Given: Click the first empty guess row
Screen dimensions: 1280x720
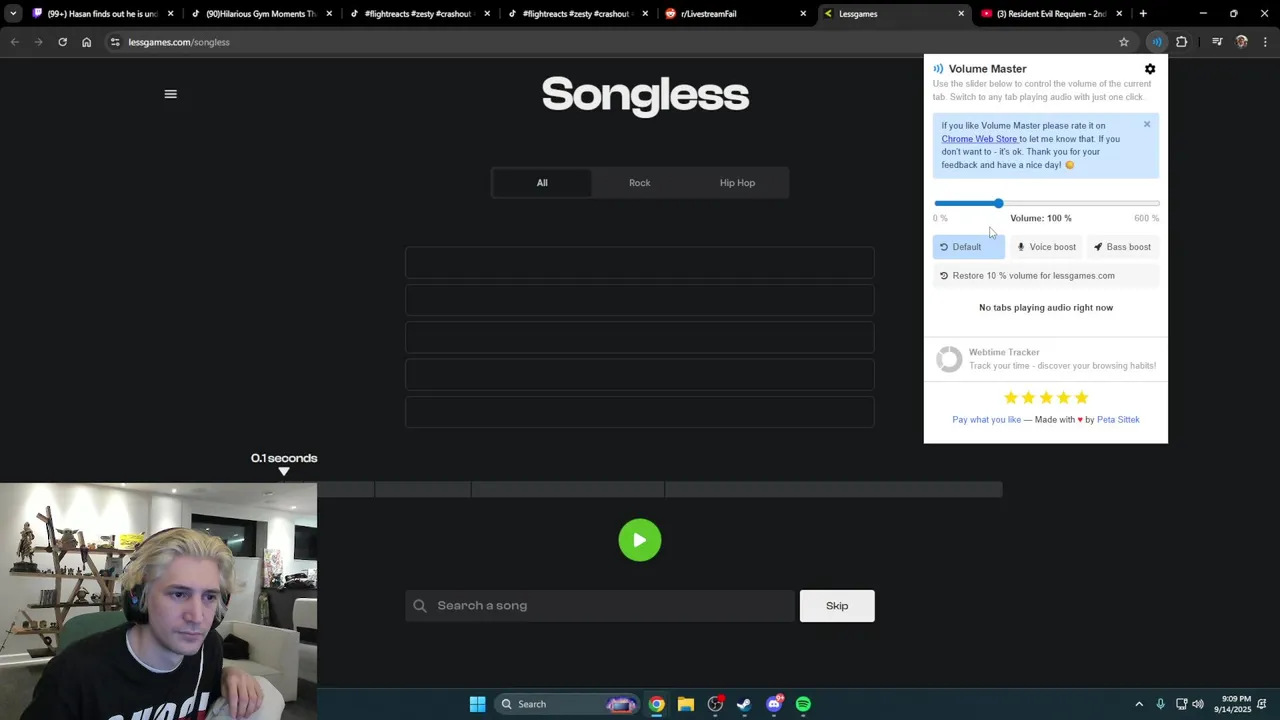Looking at the screenshot, I should (x=640, y=262).
